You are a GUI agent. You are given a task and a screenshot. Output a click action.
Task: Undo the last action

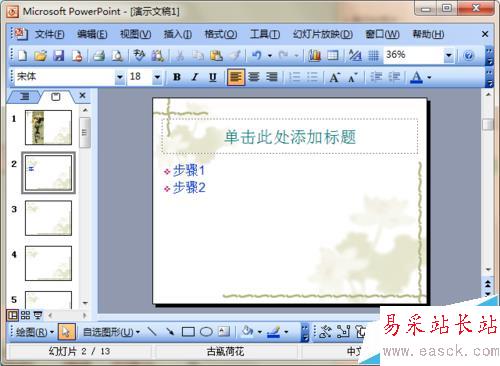point(256,55)
